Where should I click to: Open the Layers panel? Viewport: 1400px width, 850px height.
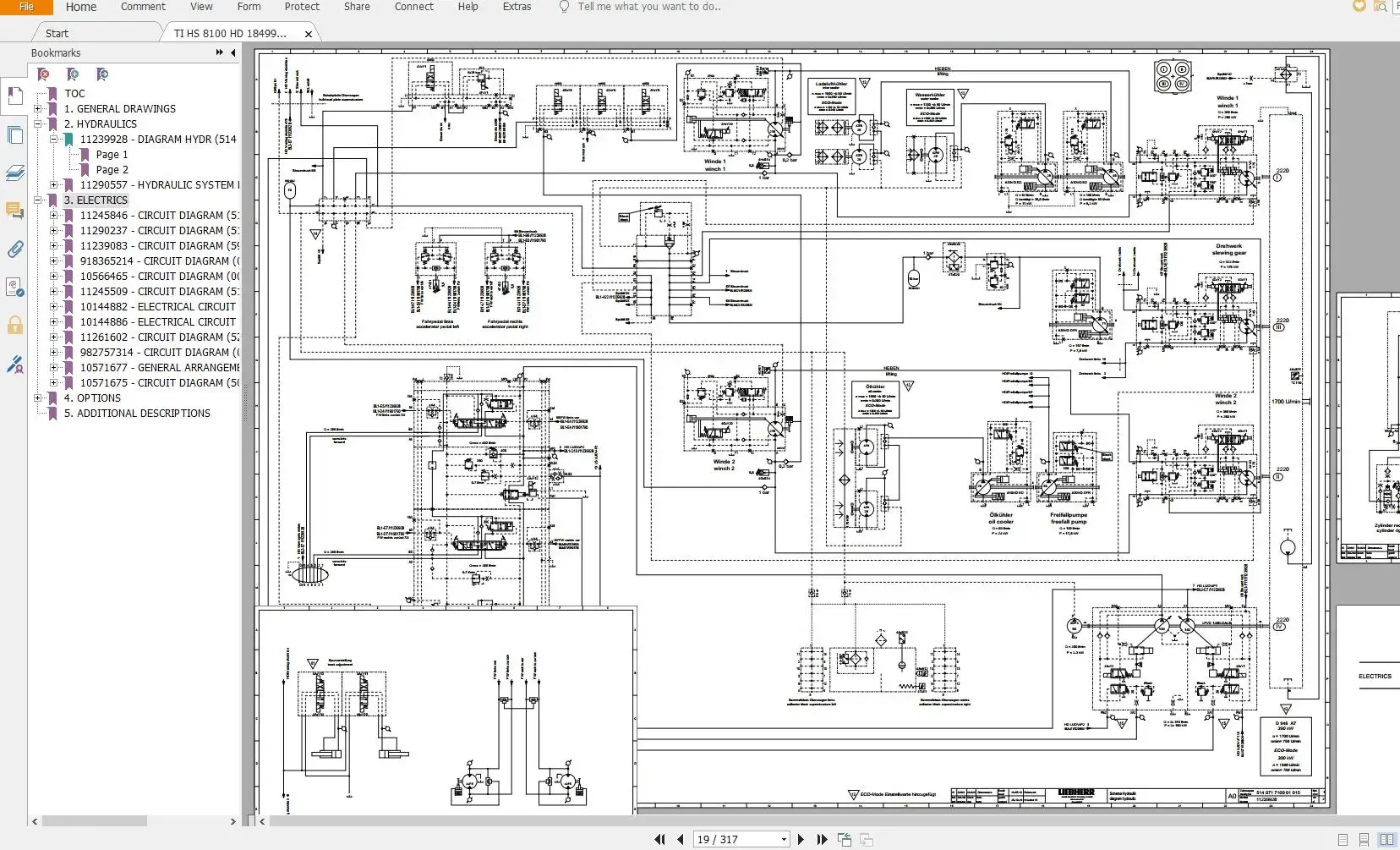click(15, 173)
